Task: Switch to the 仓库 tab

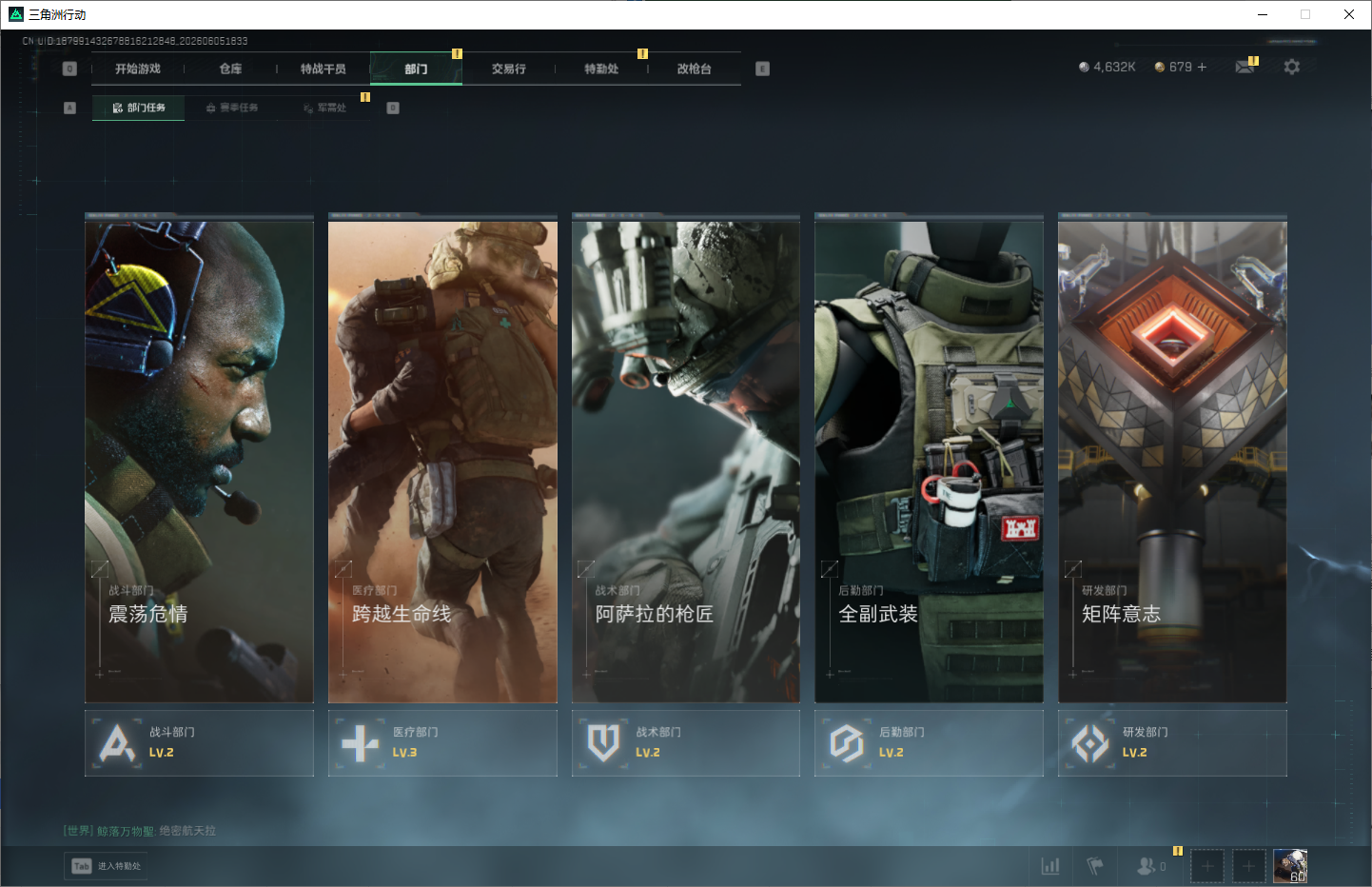Action: (x=230, y=69)
